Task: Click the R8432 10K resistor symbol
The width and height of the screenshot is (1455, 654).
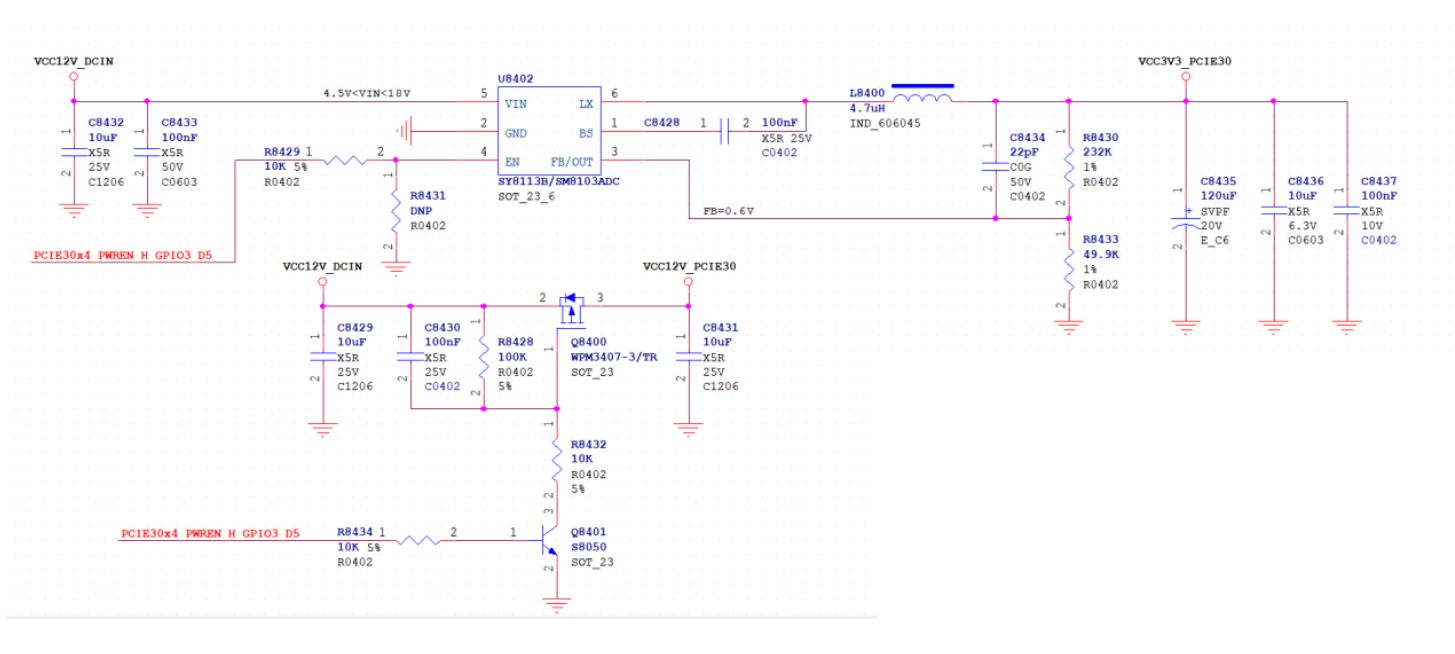Action: [557, 460]
